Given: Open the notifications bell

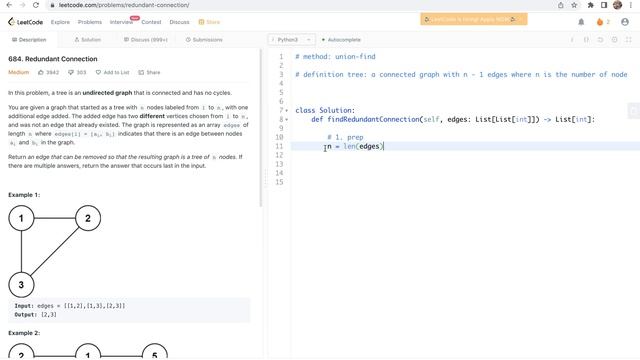Looking at the screenshot, I should click(x=581, y=22).
